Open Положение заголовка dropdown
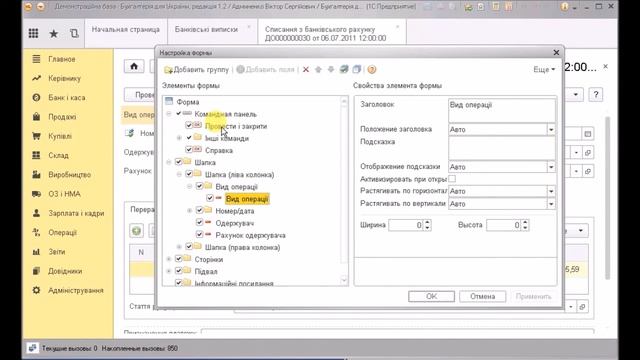Screen dimensions: 640x360 tap(551, 129)
